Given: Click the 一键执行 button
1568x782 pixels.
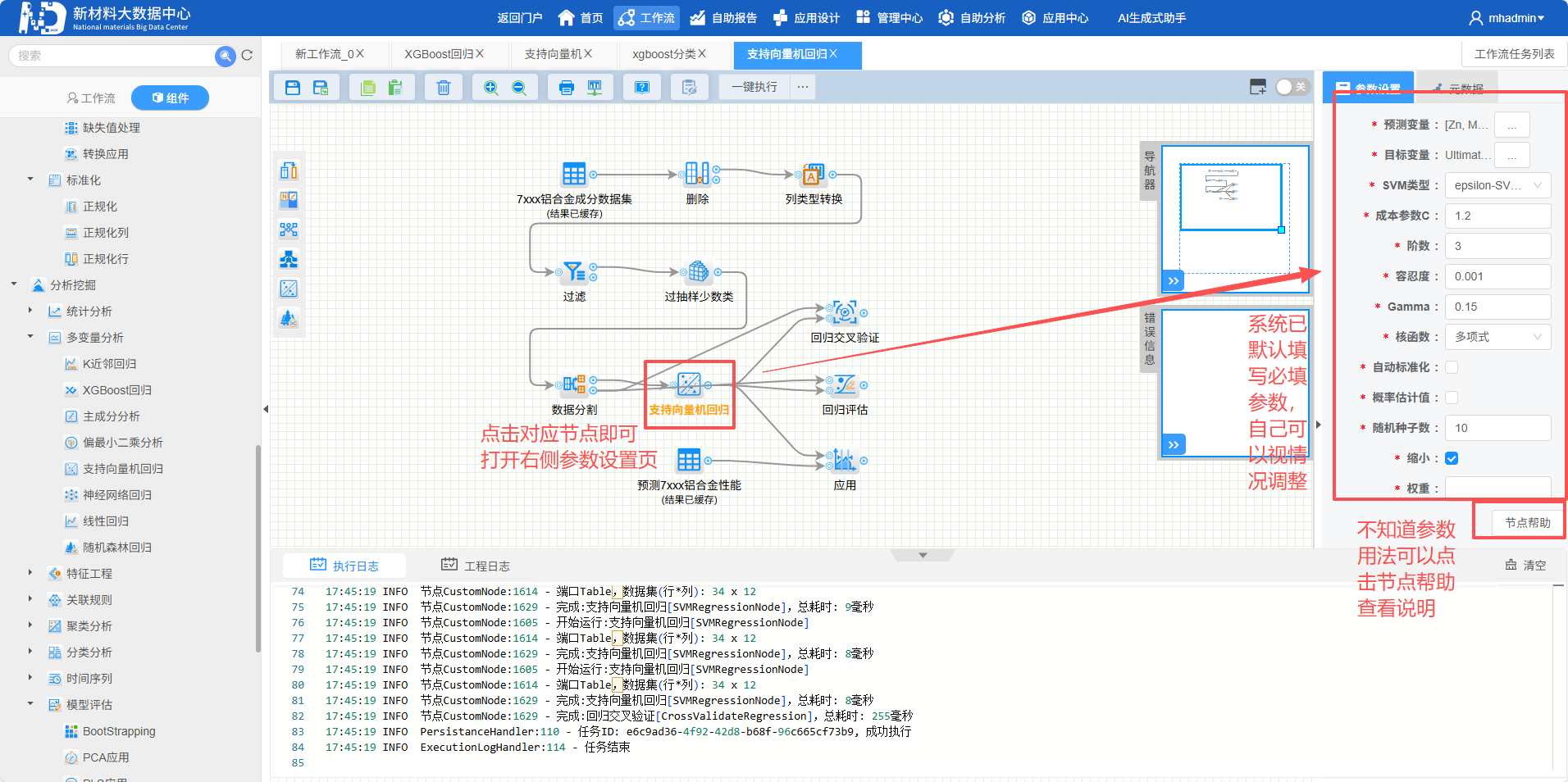Looking at the screenshot, I should (x=754, y=87).
